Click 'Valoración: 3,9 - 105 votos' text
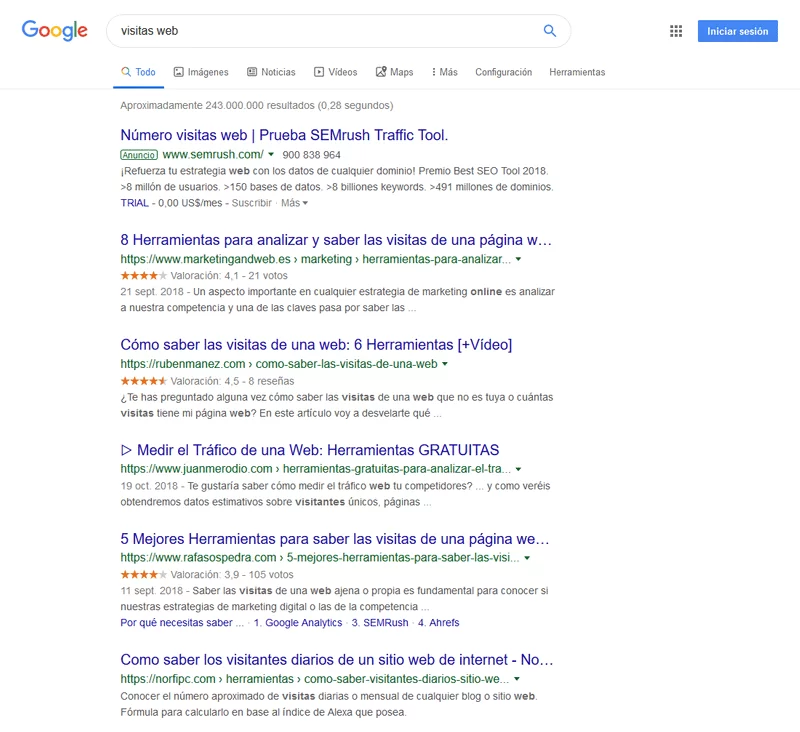The height and width of the screenshot is (732, 800). (x=232, y=574)
